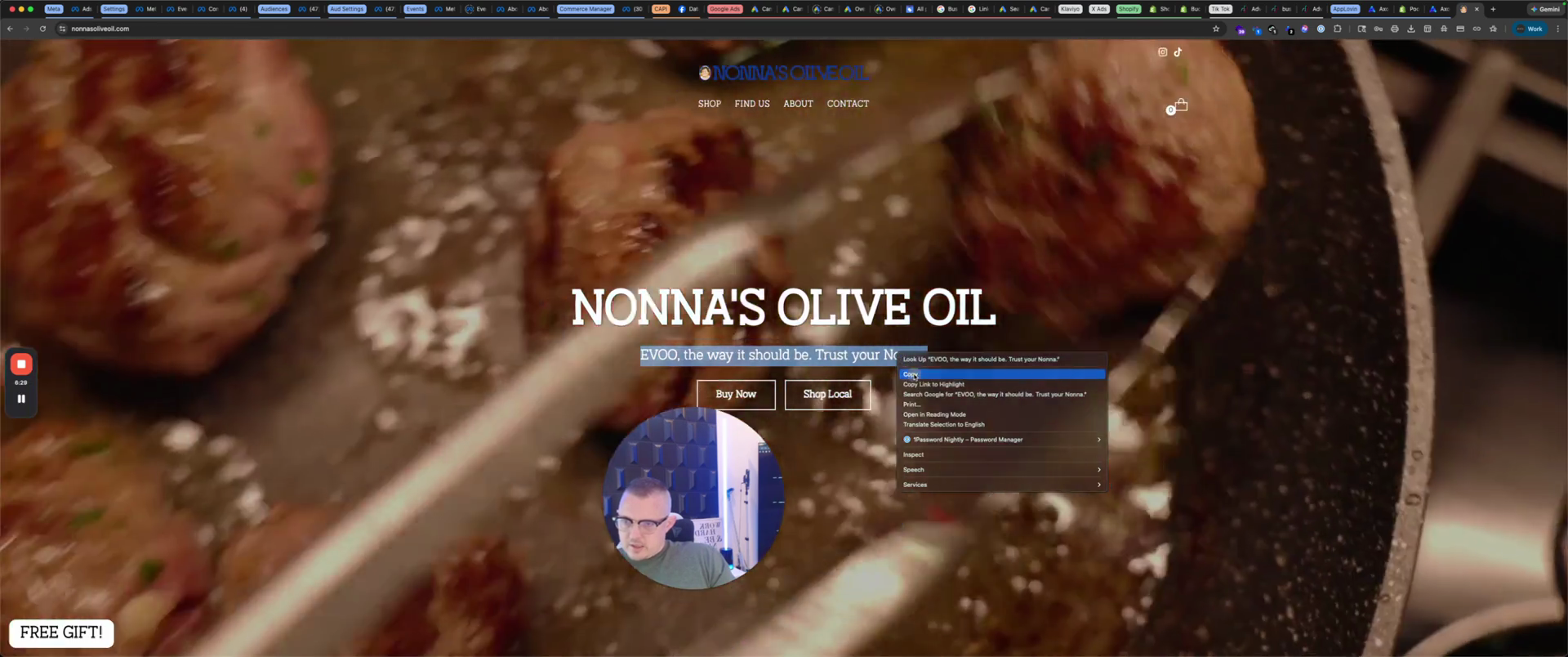Open the shopping cart bag icon
1568x657 pixels.
1180,105
